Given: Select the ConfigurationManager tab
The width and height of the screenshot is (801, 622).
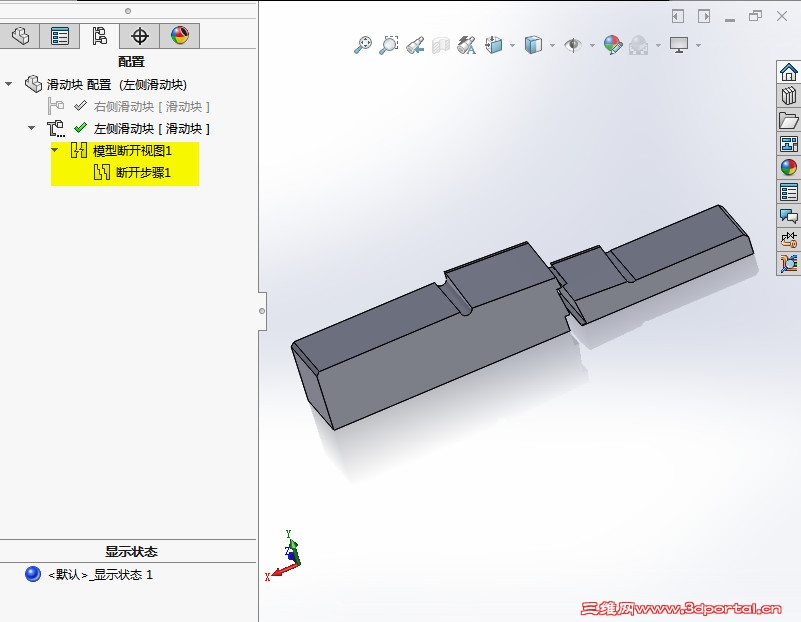Looking at the screenshot, I should 100,36.
